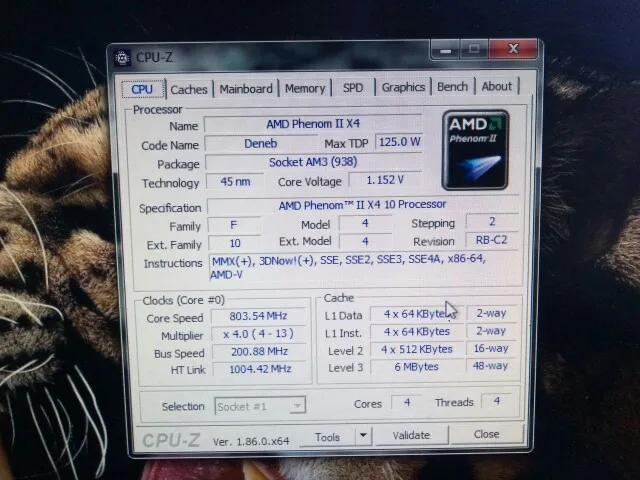Click the Name field AMD Phenom II X4
Screen dimensions: 640x480
(313, 124)
